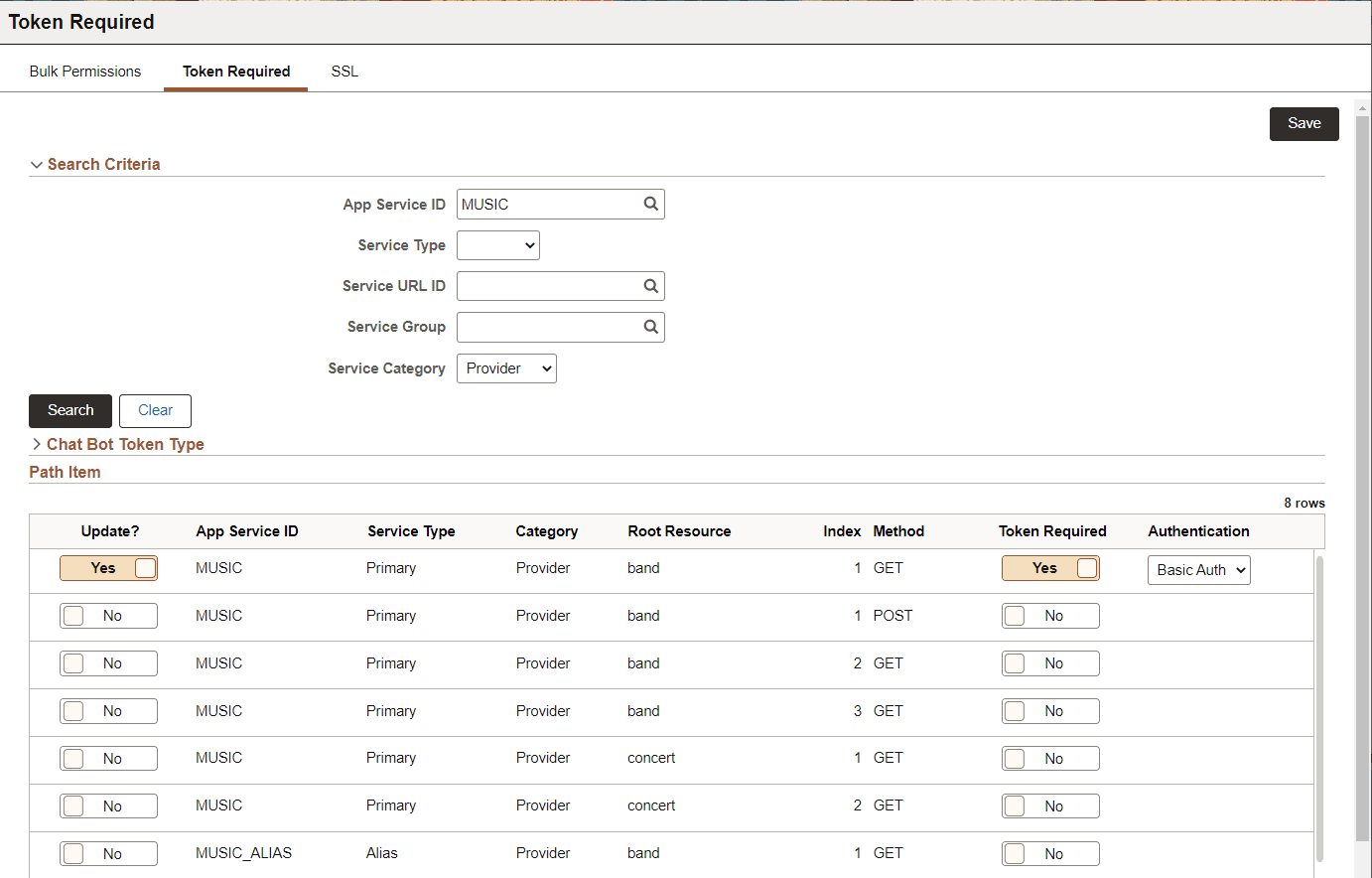Image resolution: width=1372 pixels, height=878 pixels.
Task: Enable Token Required for band index 3 row
Action: 1050,711
